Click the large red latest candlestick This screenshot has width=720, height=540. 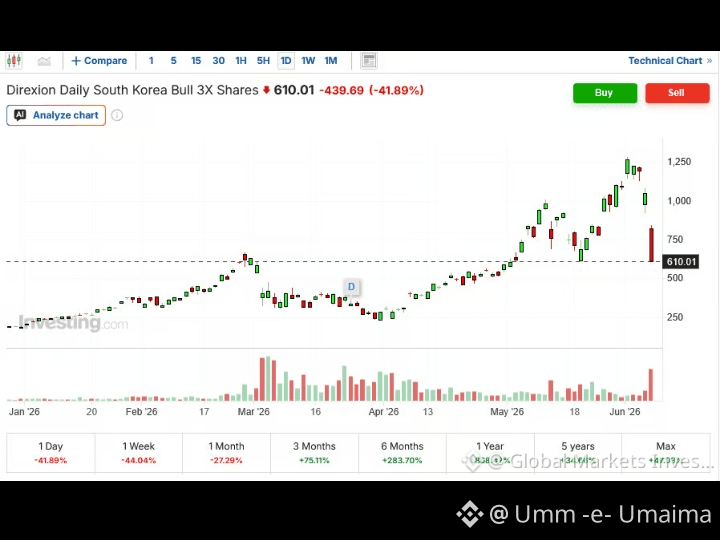point(651,245)
